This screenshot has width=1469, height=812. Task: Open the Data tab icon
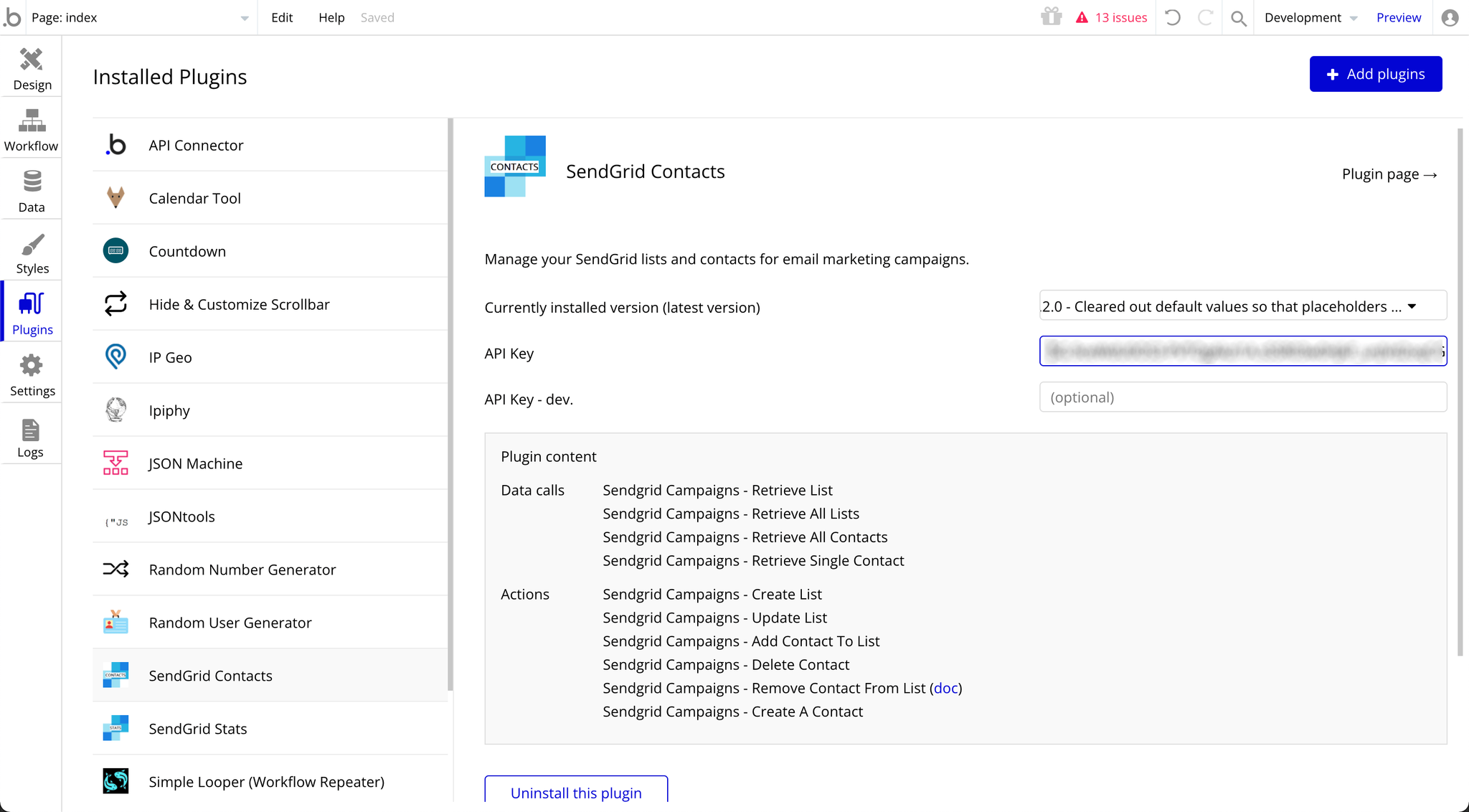tap(32, 181)
